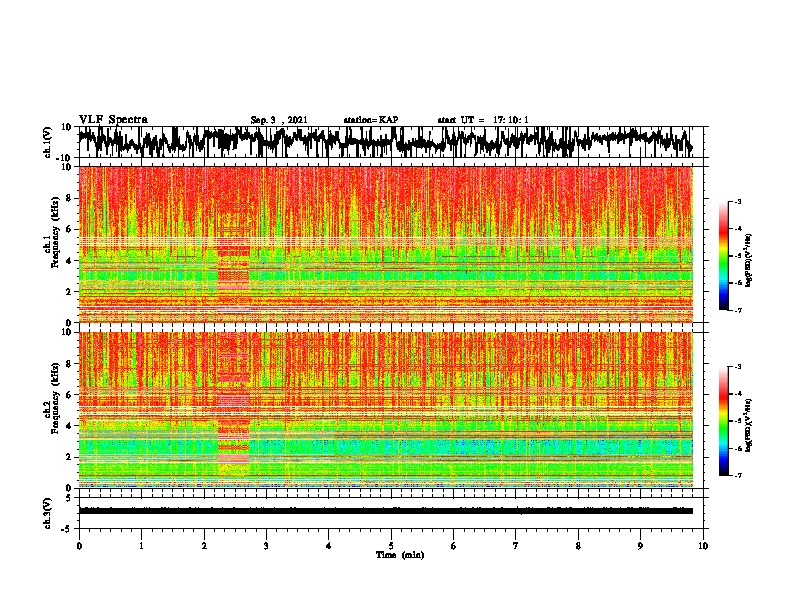
Task: Click the ch.1 colorbar "log(PSD)" label
Action: [749, 260]
